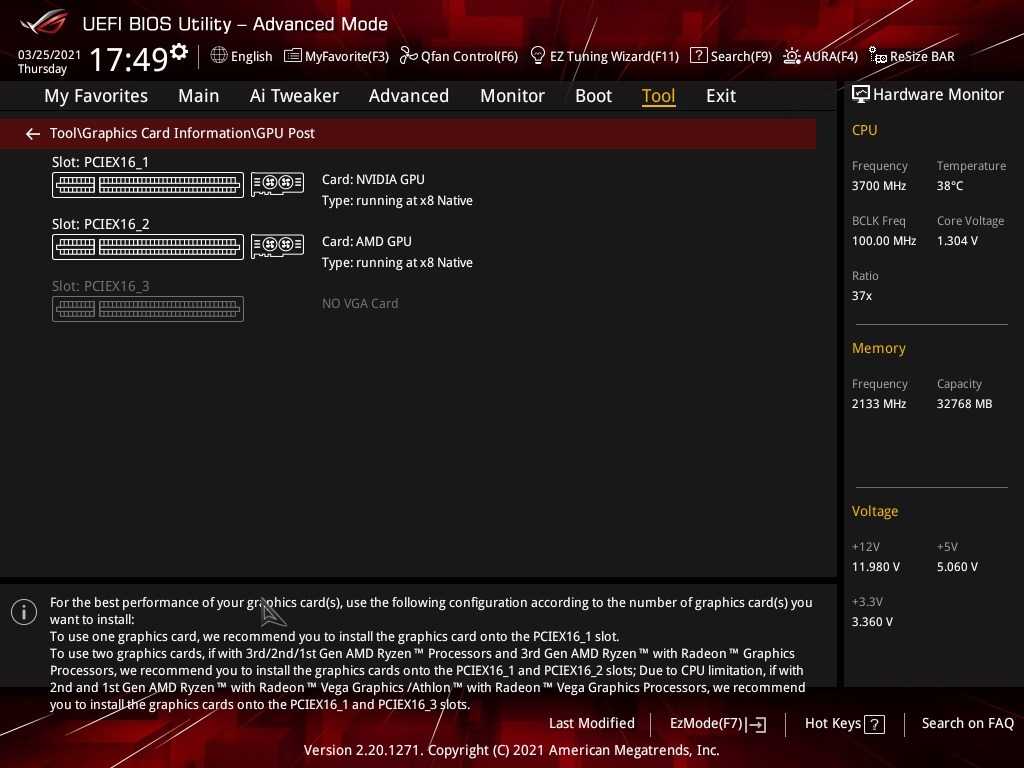Click the +12V value 11.980 V

click(876, 567)
